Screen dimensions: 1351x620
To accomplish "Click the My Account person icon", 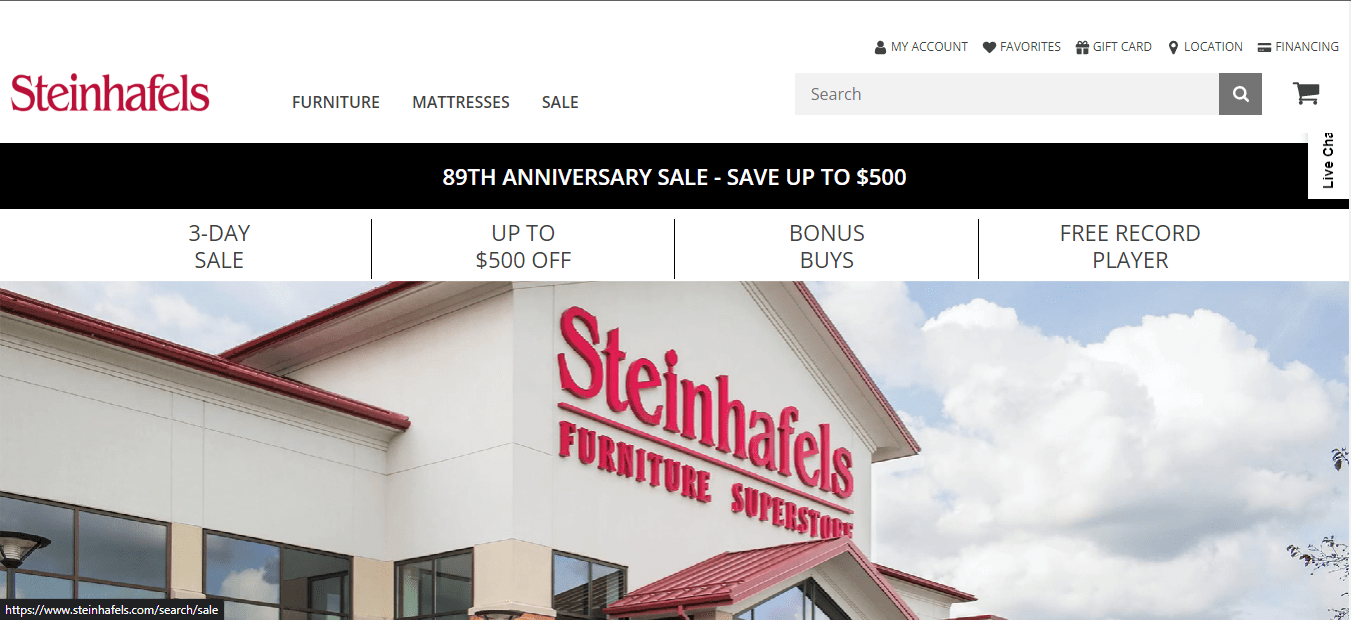I will pos(880,47).
